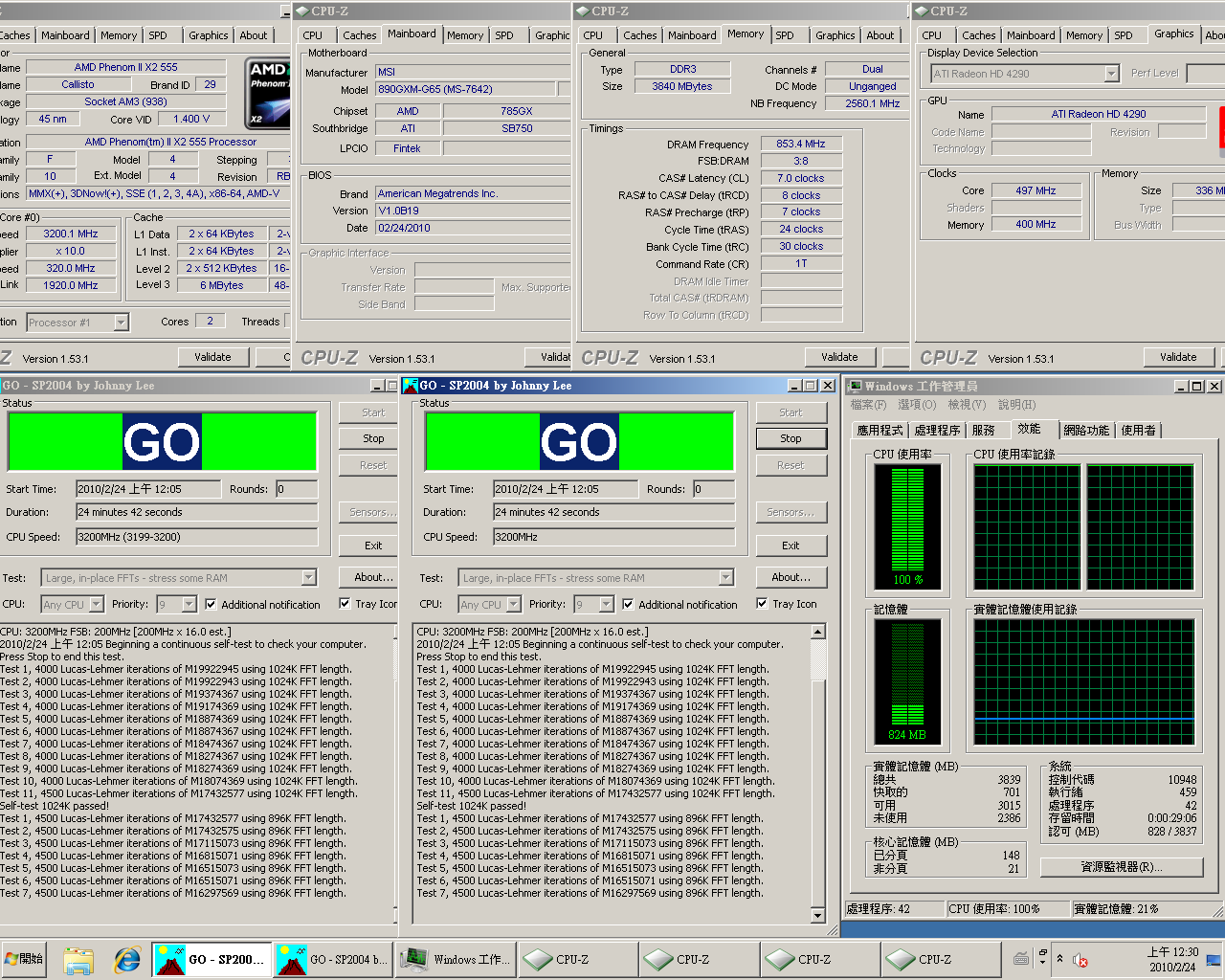Screen dimensions: 1225x980
Task: Click the CPU Speed field showing 3200MHz (3199-3200)
Action: coord(196,537)
